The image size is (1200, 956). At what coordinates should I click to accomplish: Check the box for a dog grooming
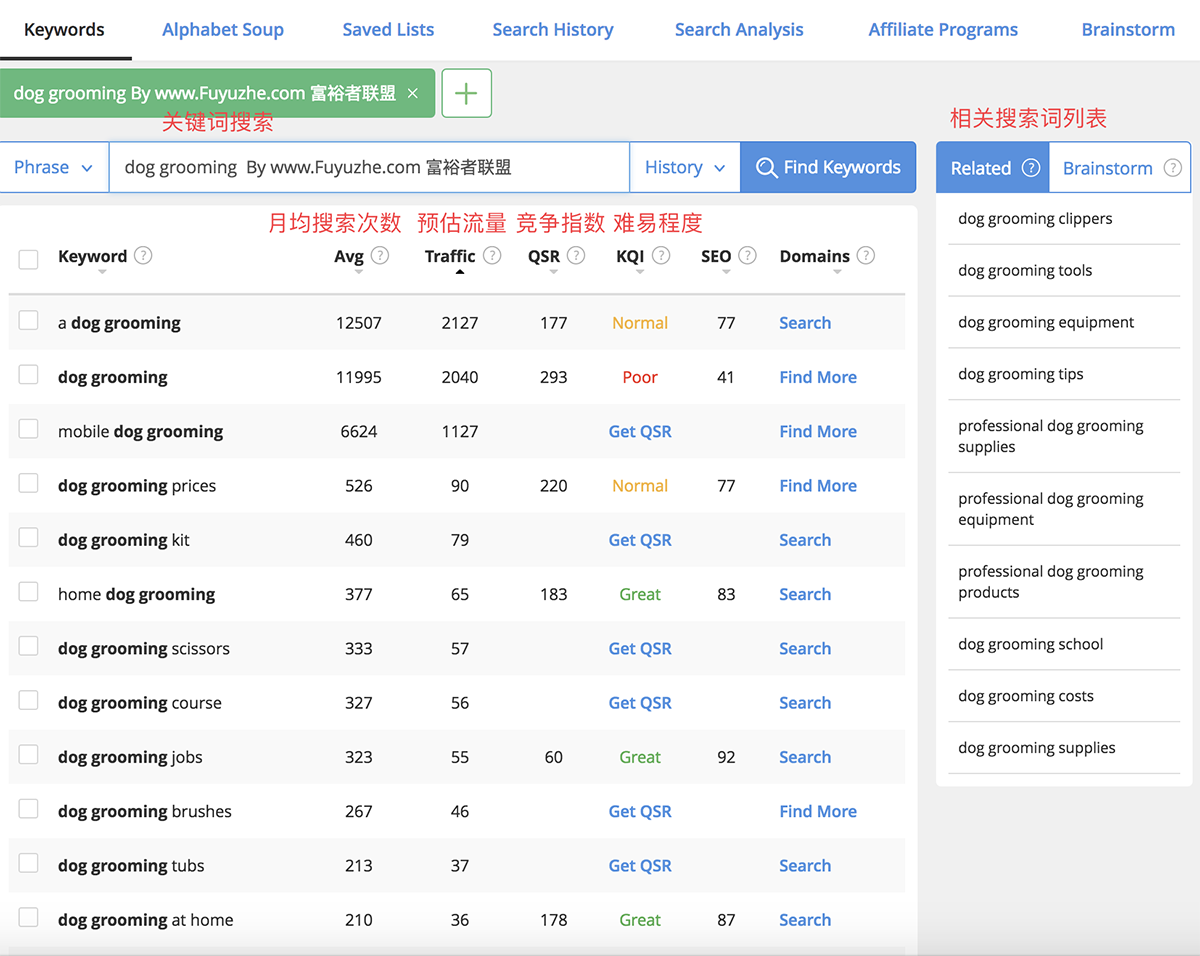29,321
